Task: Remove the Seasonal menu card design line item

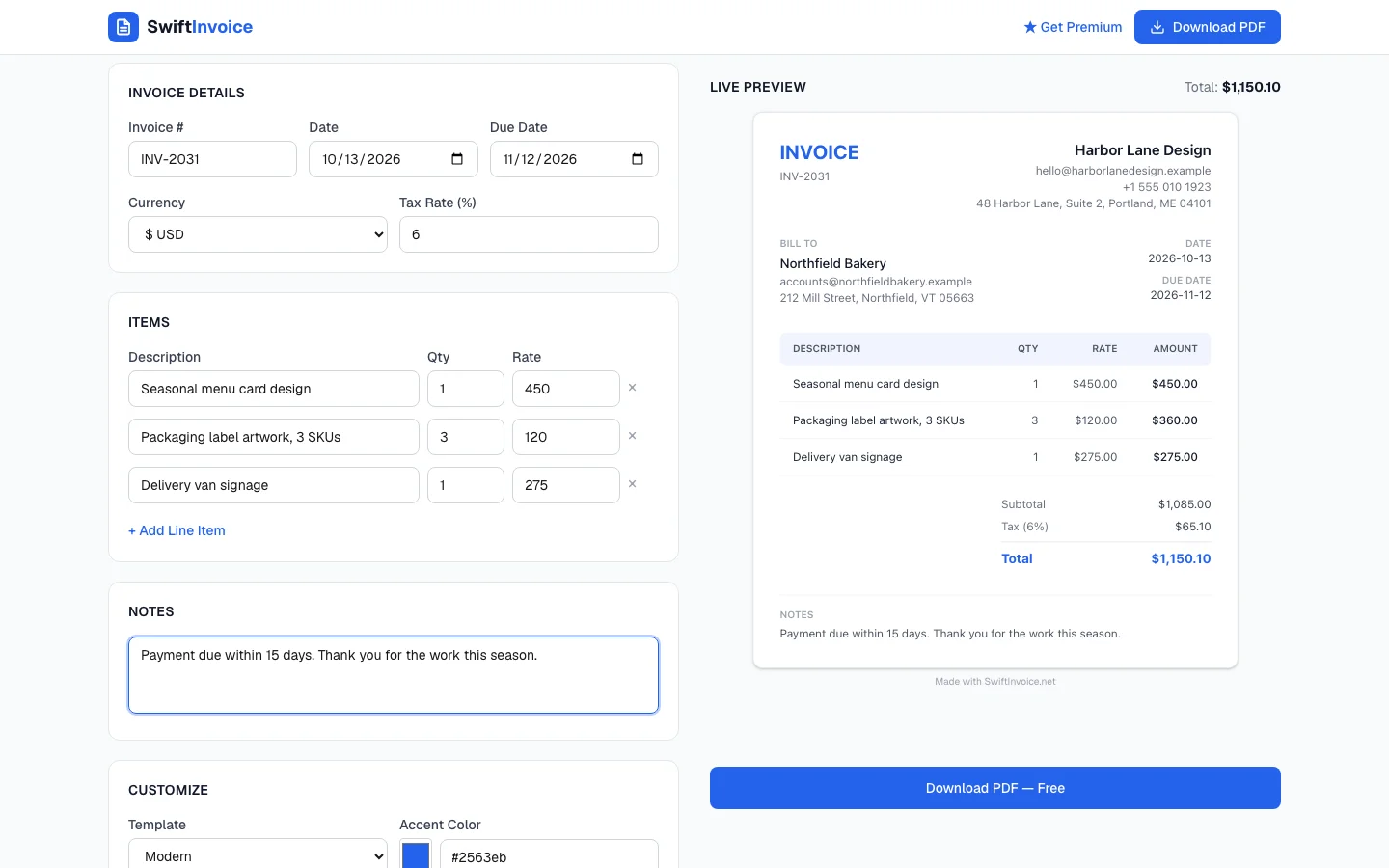Action: click(633, 388)
